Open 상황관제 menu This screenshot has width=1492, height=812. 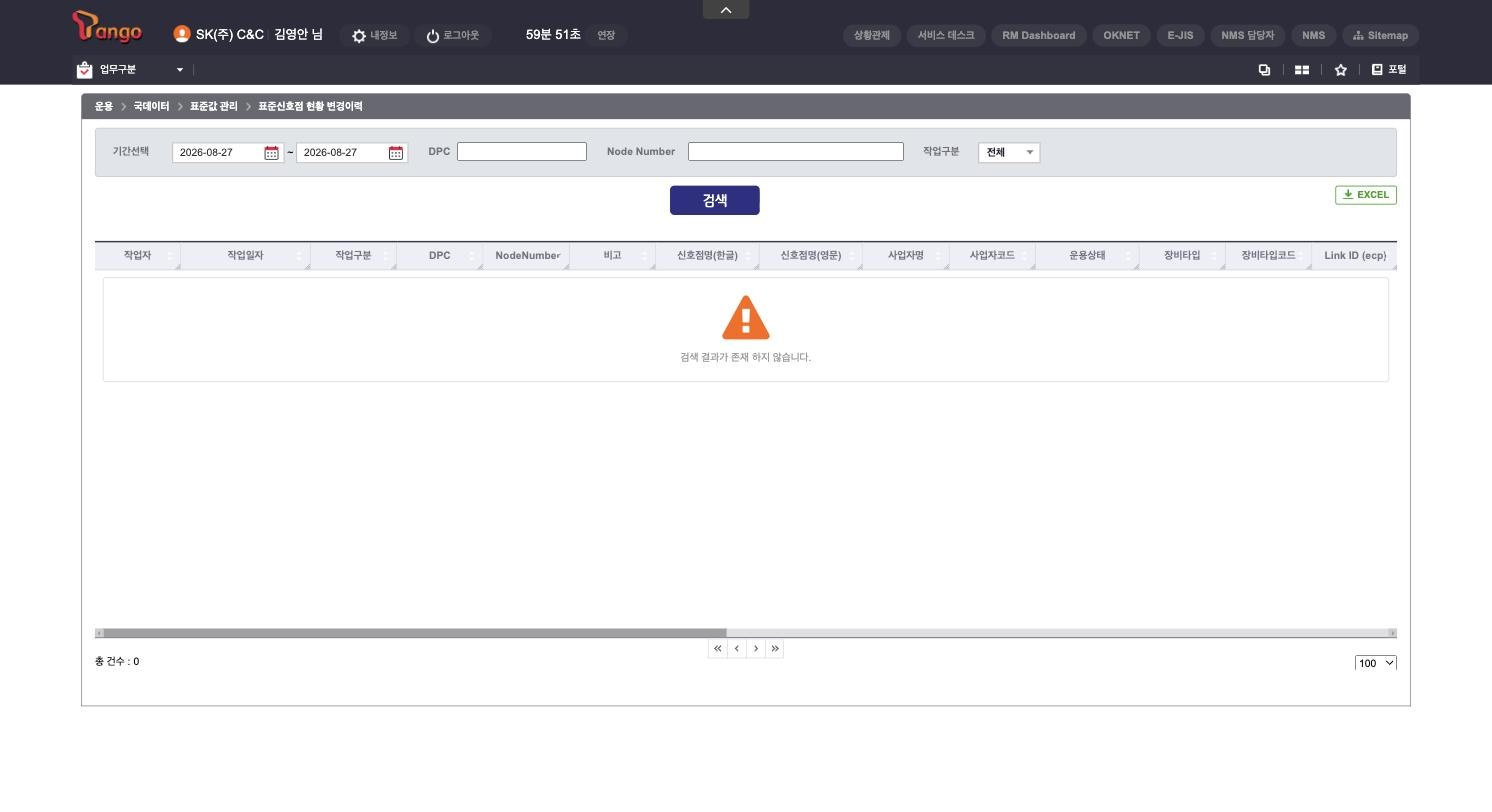872,35
